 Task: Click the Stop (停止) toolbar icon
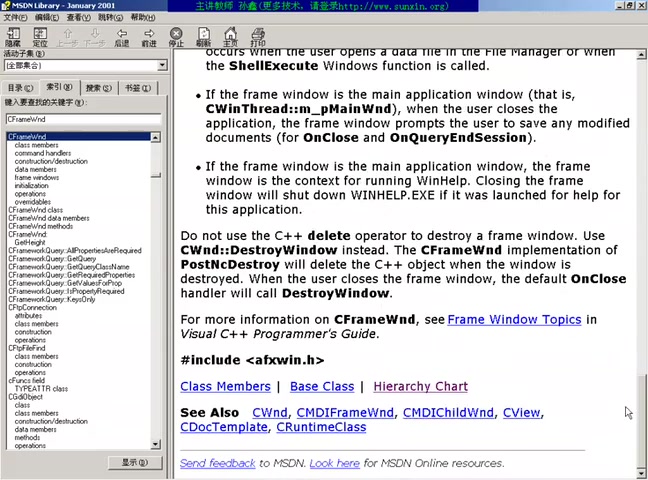[x=176, y=37]
